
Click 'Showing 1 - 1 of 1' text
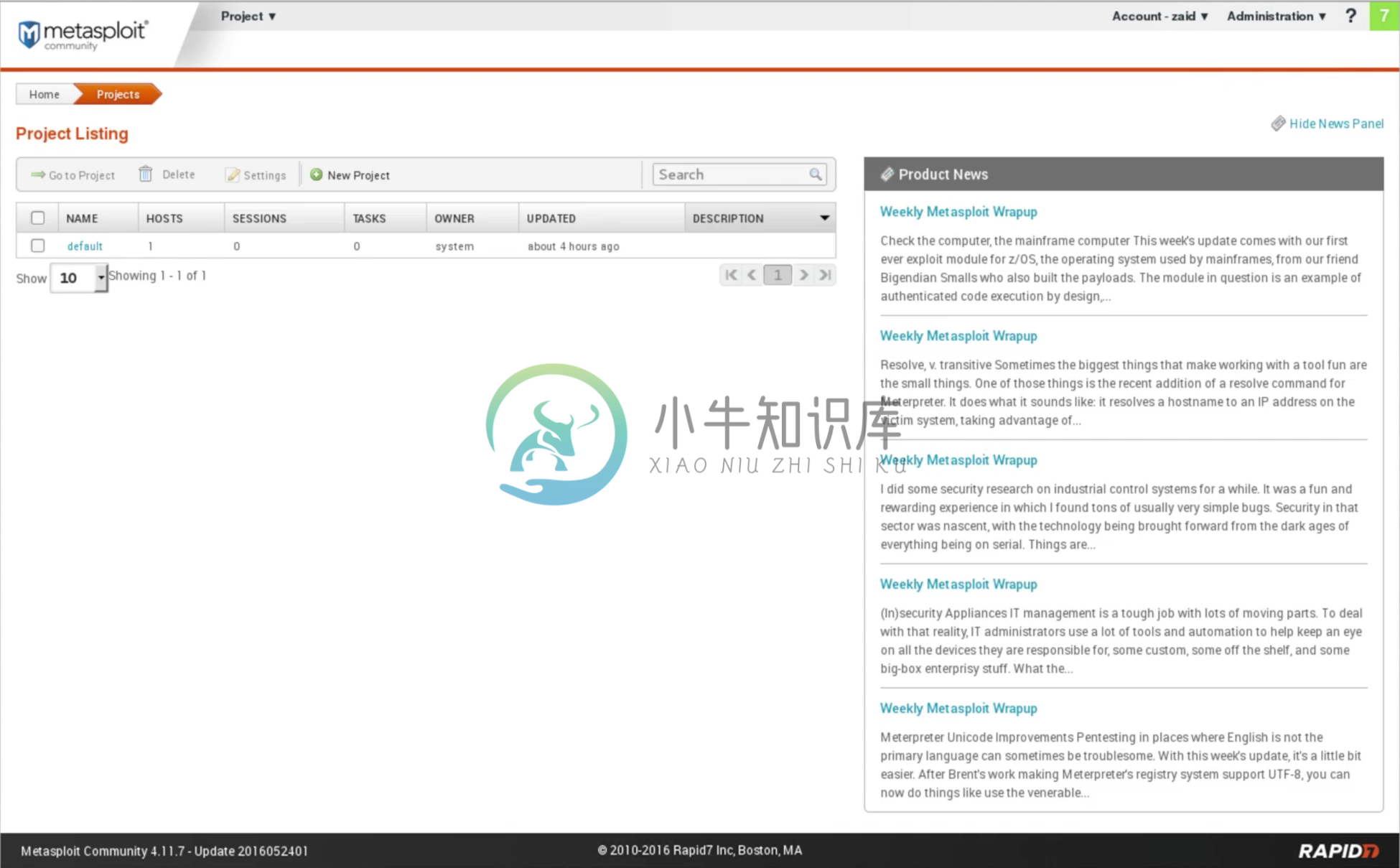pos(157,276)
